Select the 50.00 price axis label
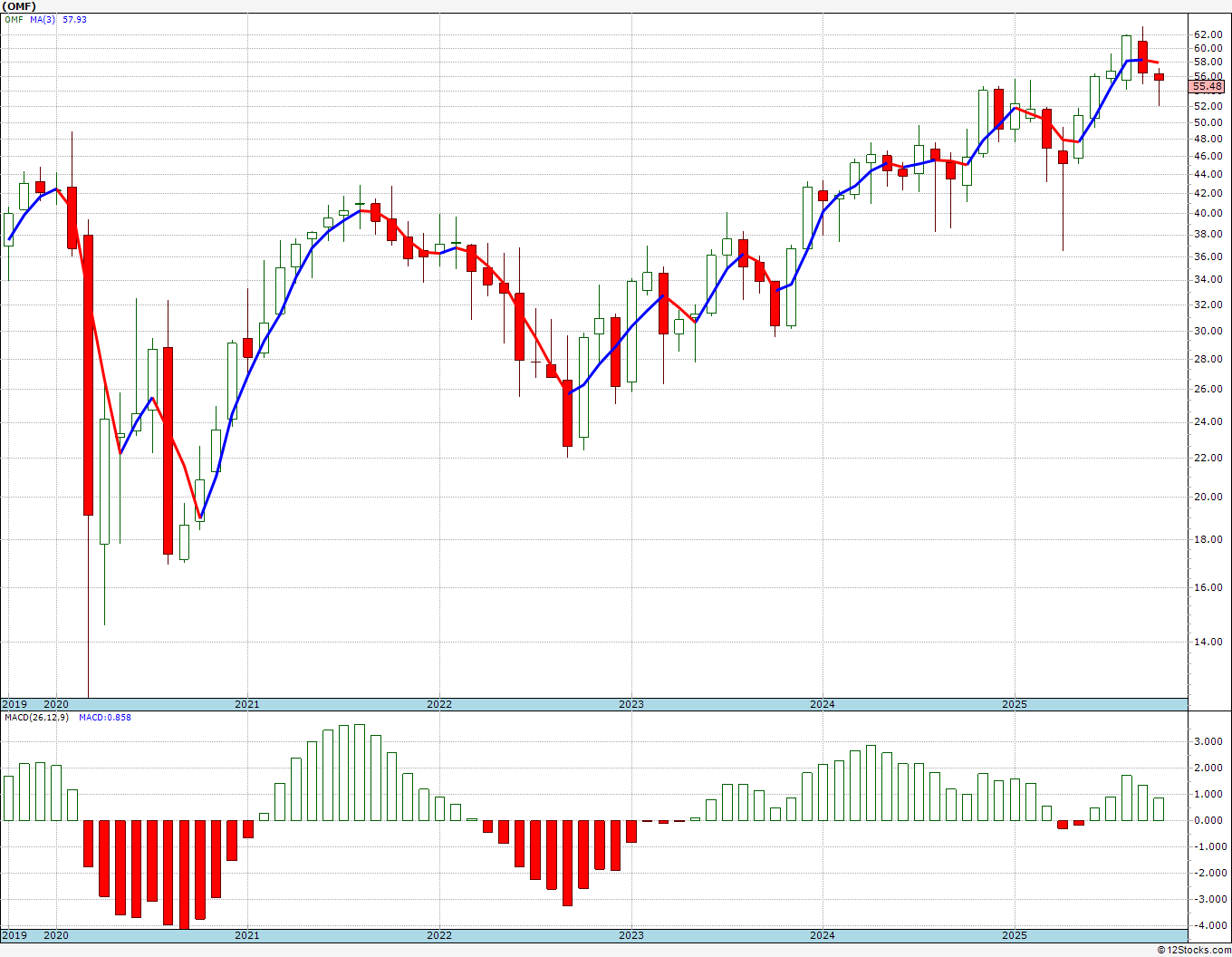Image resolution: width=1232 pixels, height=957 pixels. pyautogui.click(x=1208, y=122)
